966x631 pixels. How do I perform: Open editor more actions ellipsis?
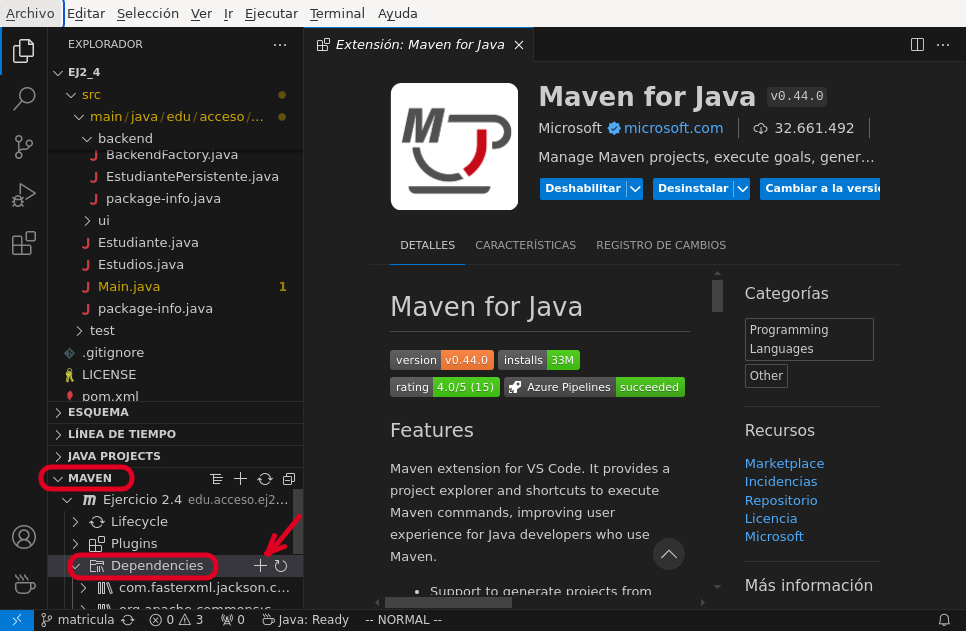tap(943, 44)
